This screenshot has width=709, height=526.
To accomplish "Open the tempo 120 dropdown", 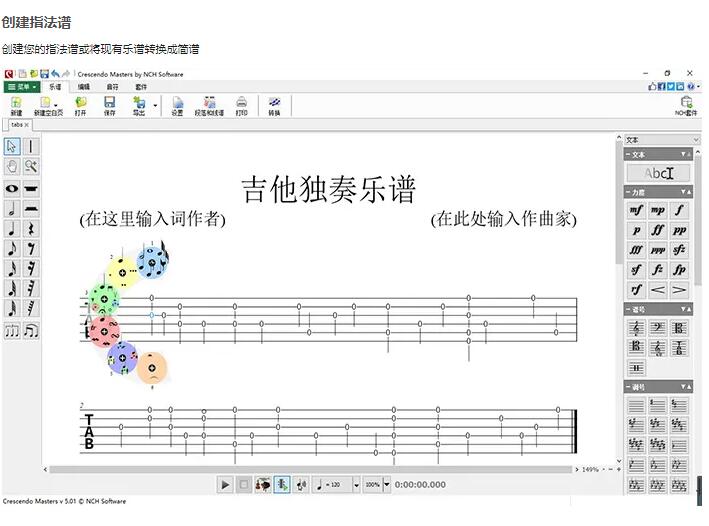I will (356, 485).
